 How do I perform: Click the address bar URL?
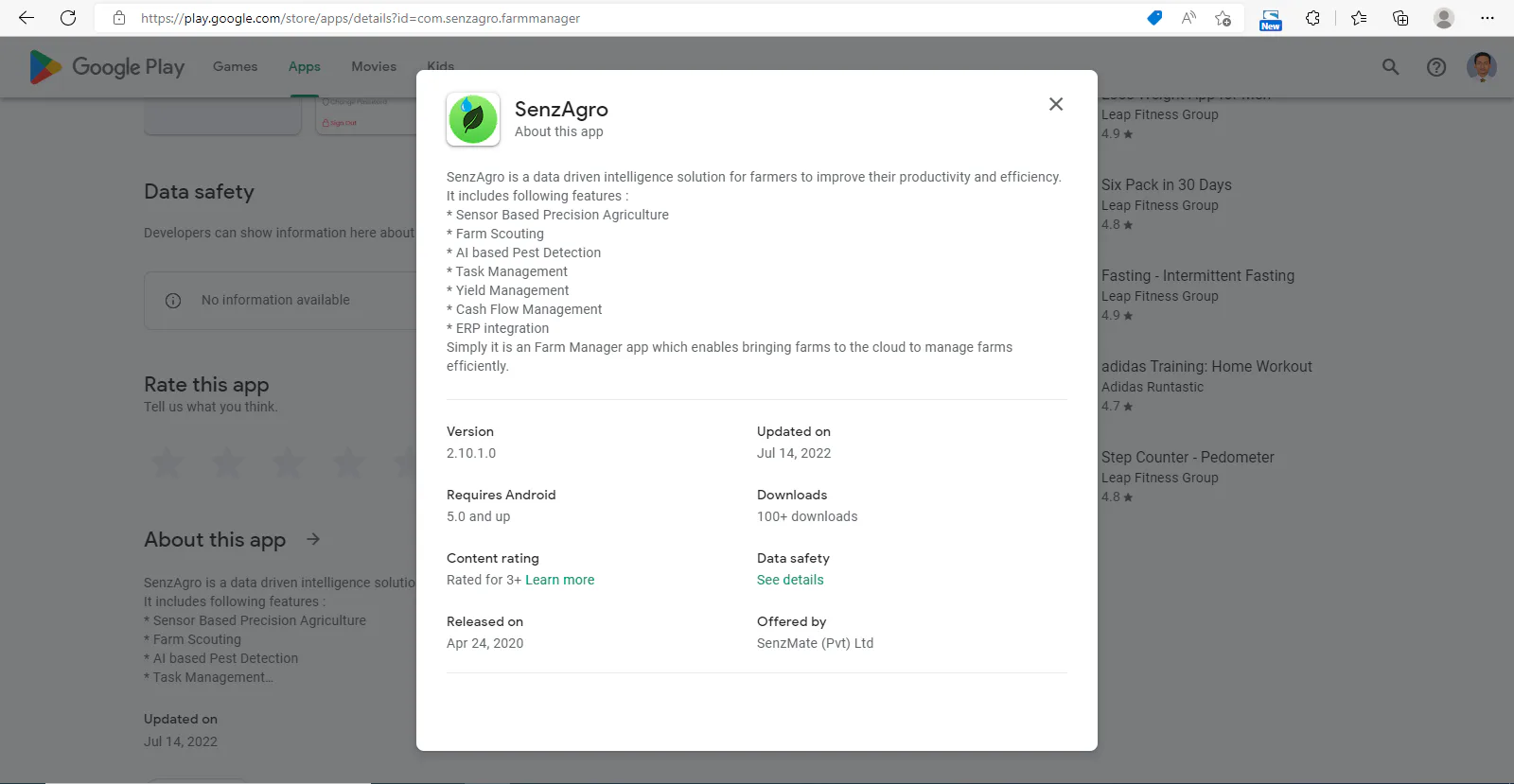click(361, 18)
